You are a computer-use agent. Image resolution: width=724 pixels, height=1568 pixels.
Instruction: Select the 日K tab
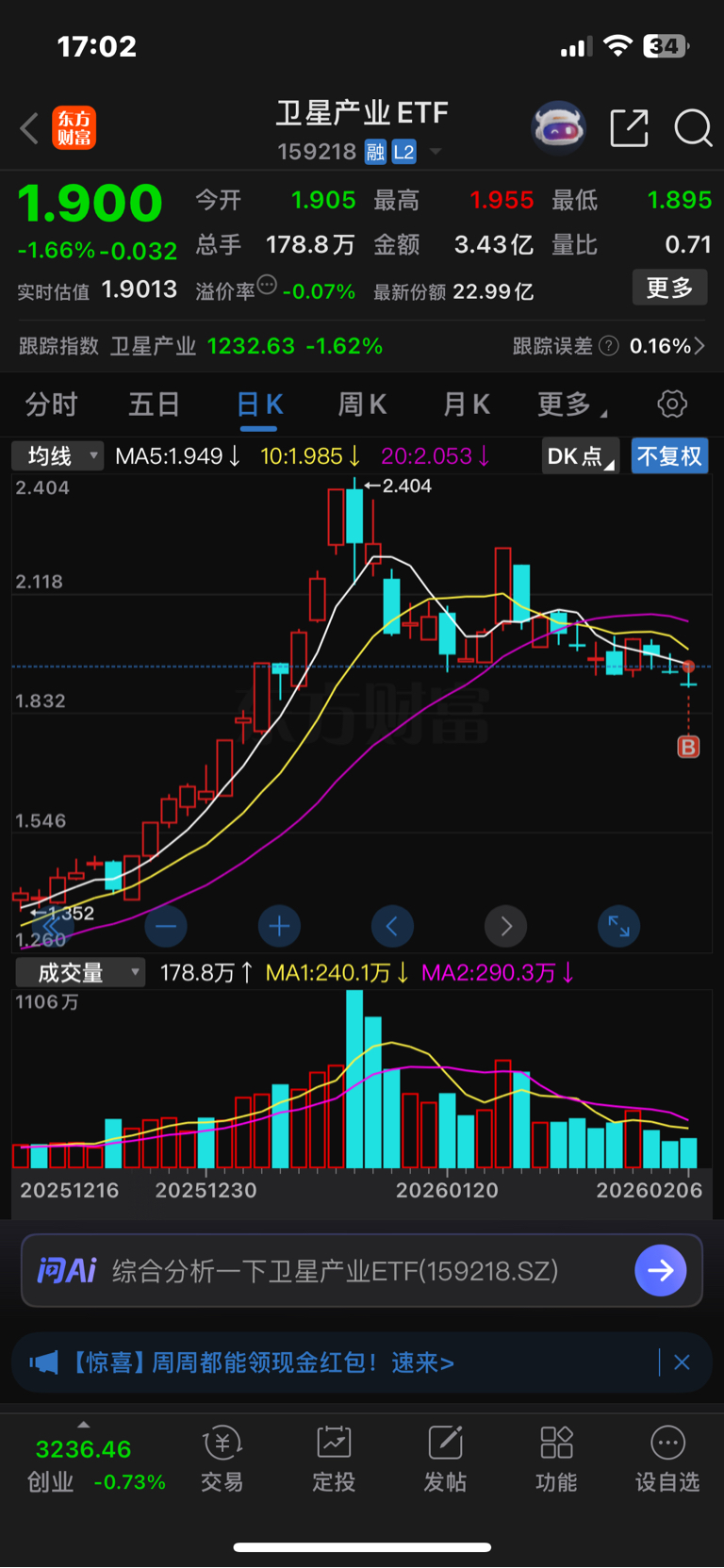[x=259, y=404]
